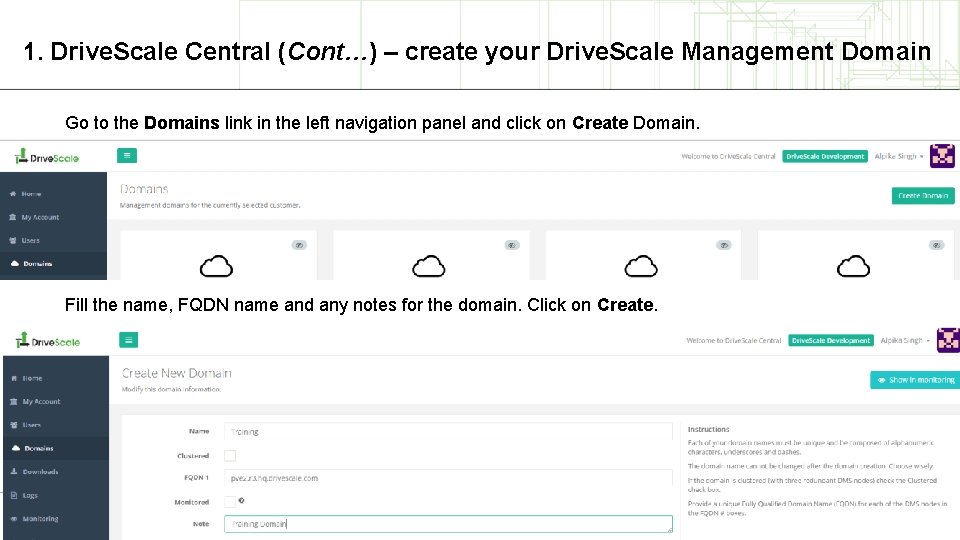Click the info icon beside the Monitored checkbox
Viewport: 960px width, 540px height.
(x=241, y=500)
